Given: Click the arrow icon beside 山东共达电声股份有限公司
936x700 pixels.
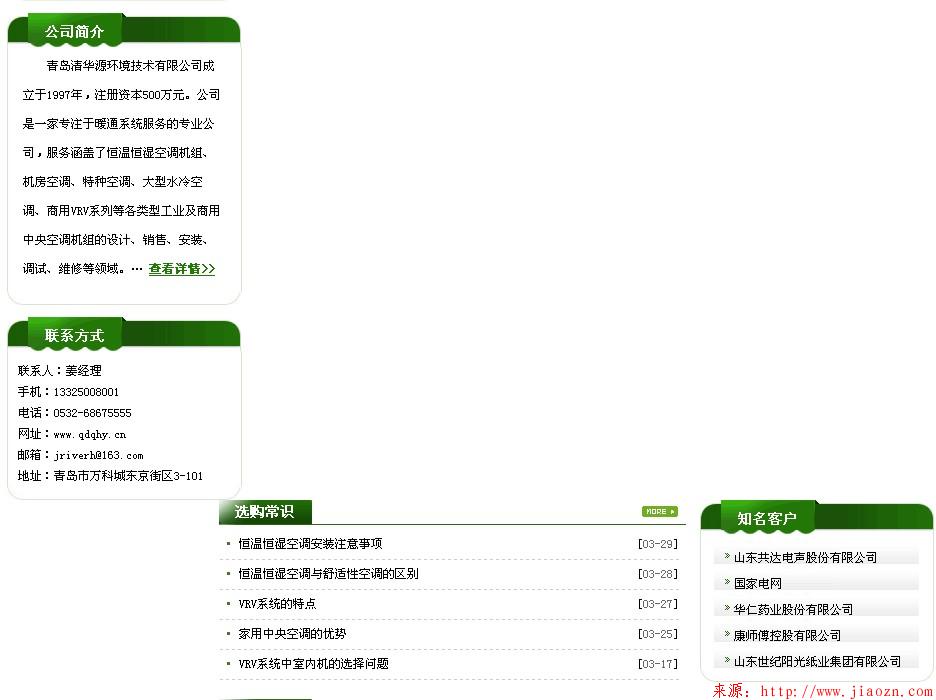Looking at the screenshot, I should [725, 556].
